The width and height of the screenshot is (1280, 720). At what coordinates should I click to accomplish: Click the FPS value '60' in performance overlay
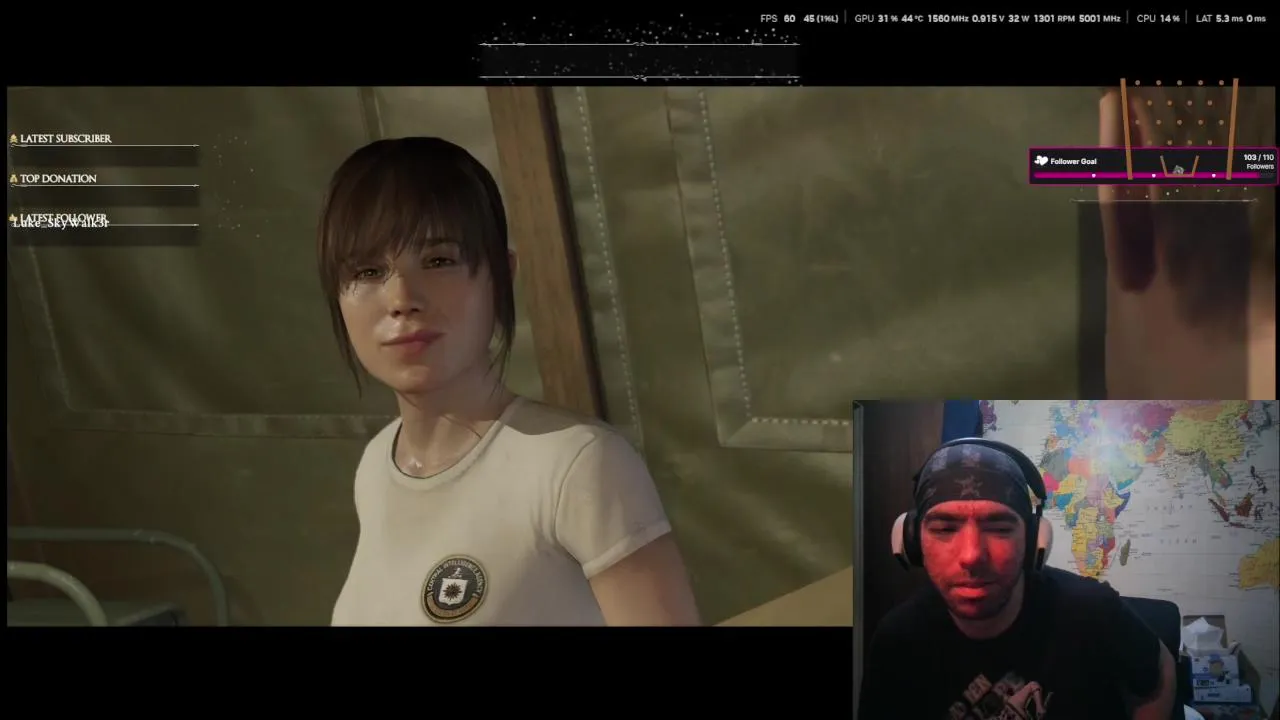789,18
